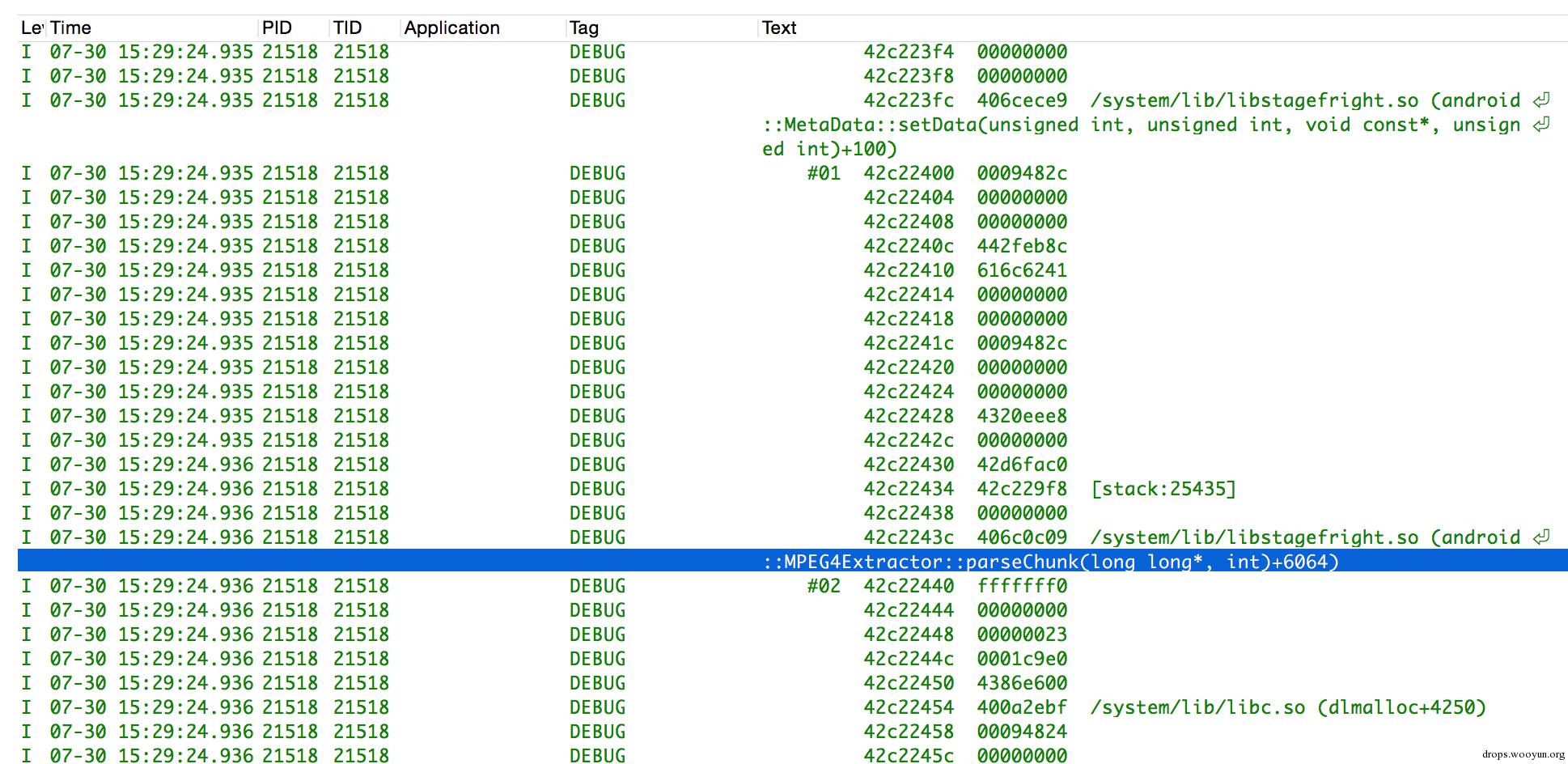Screen dimensions: 1568x764
Task: Click the Tag column header
Action: coord(583,28)
